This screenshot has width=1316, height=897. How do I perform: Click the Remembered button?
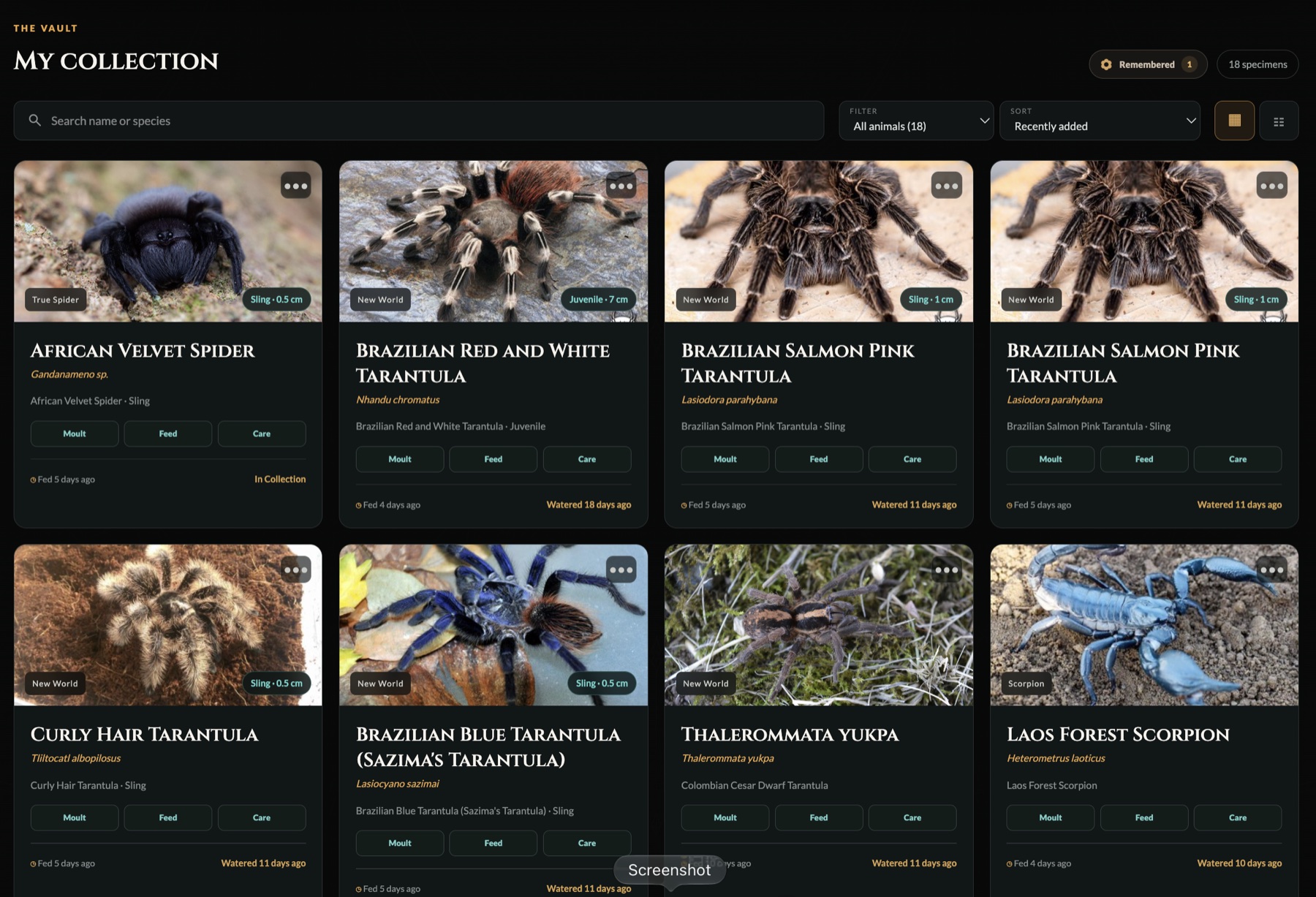1148,64
